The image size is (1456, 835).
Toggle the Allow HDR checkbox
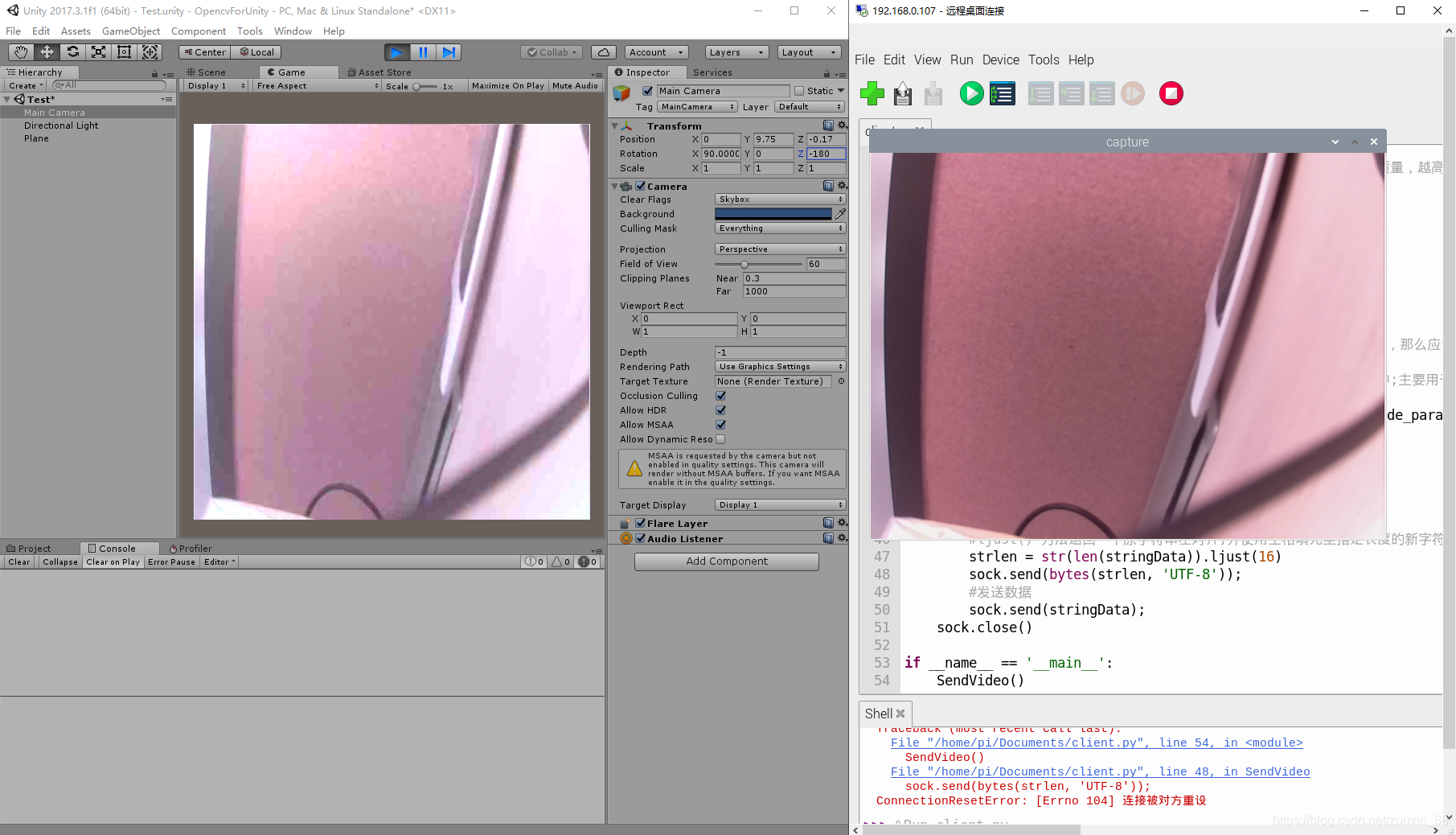click(720, 410)
